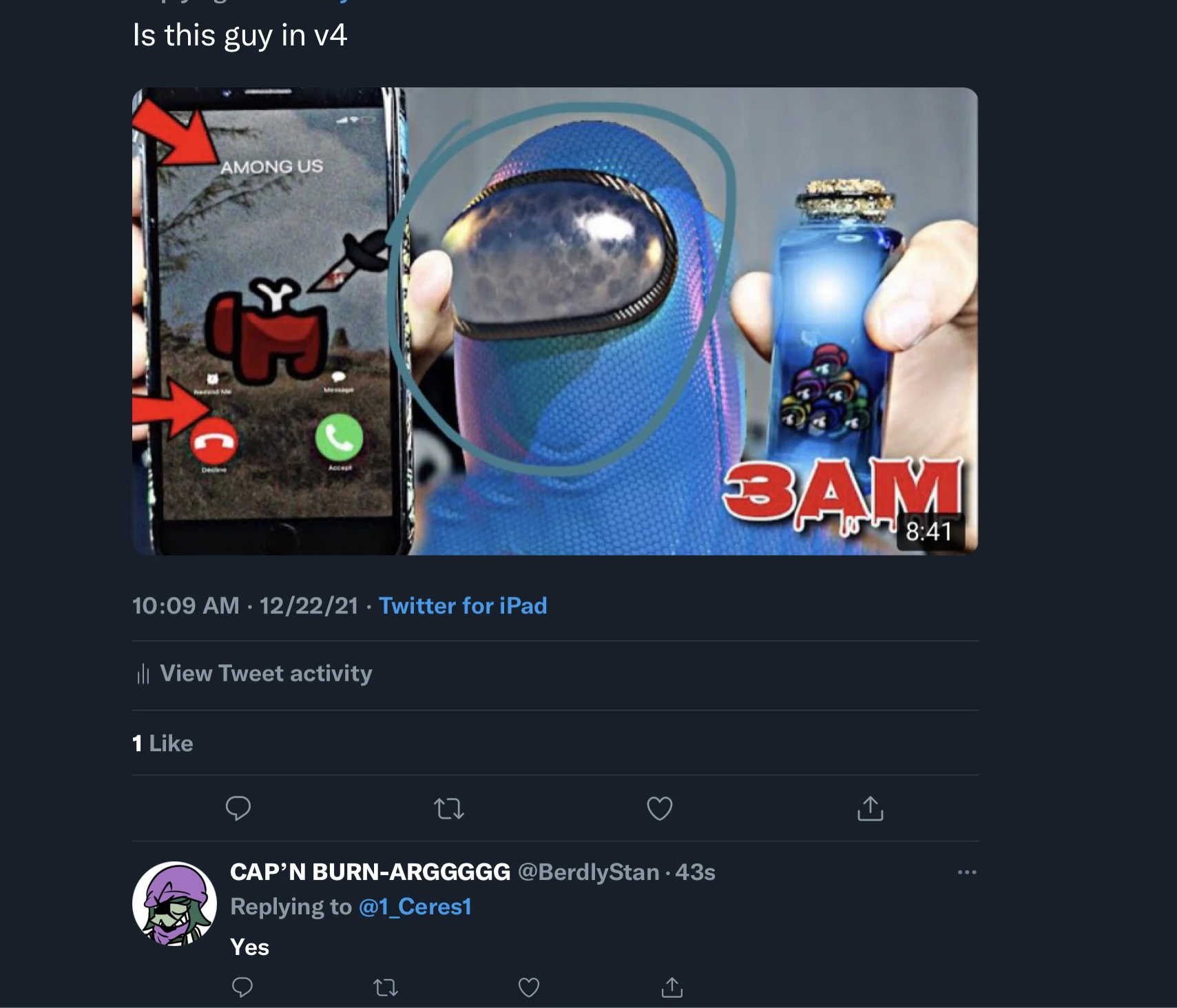Open the more options menu on BerdlyStan's reply
This screenshot has width=1177, height=1008.
coord(966,872)
